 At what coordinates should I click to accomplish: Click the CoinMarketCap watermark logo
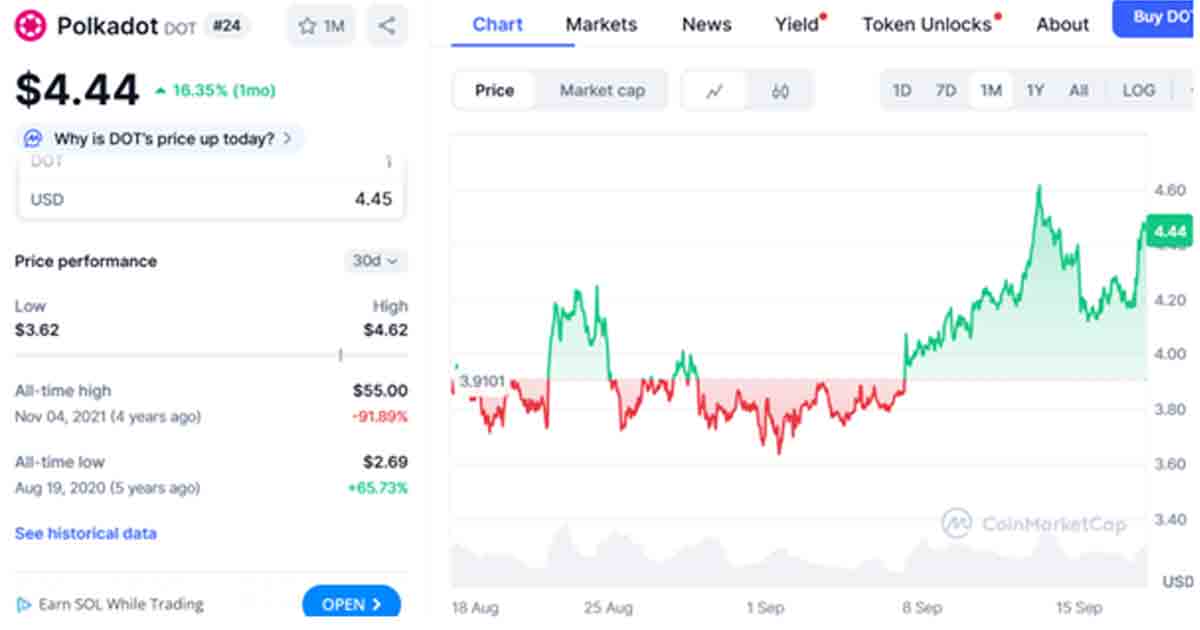click(x=957, y=523)
